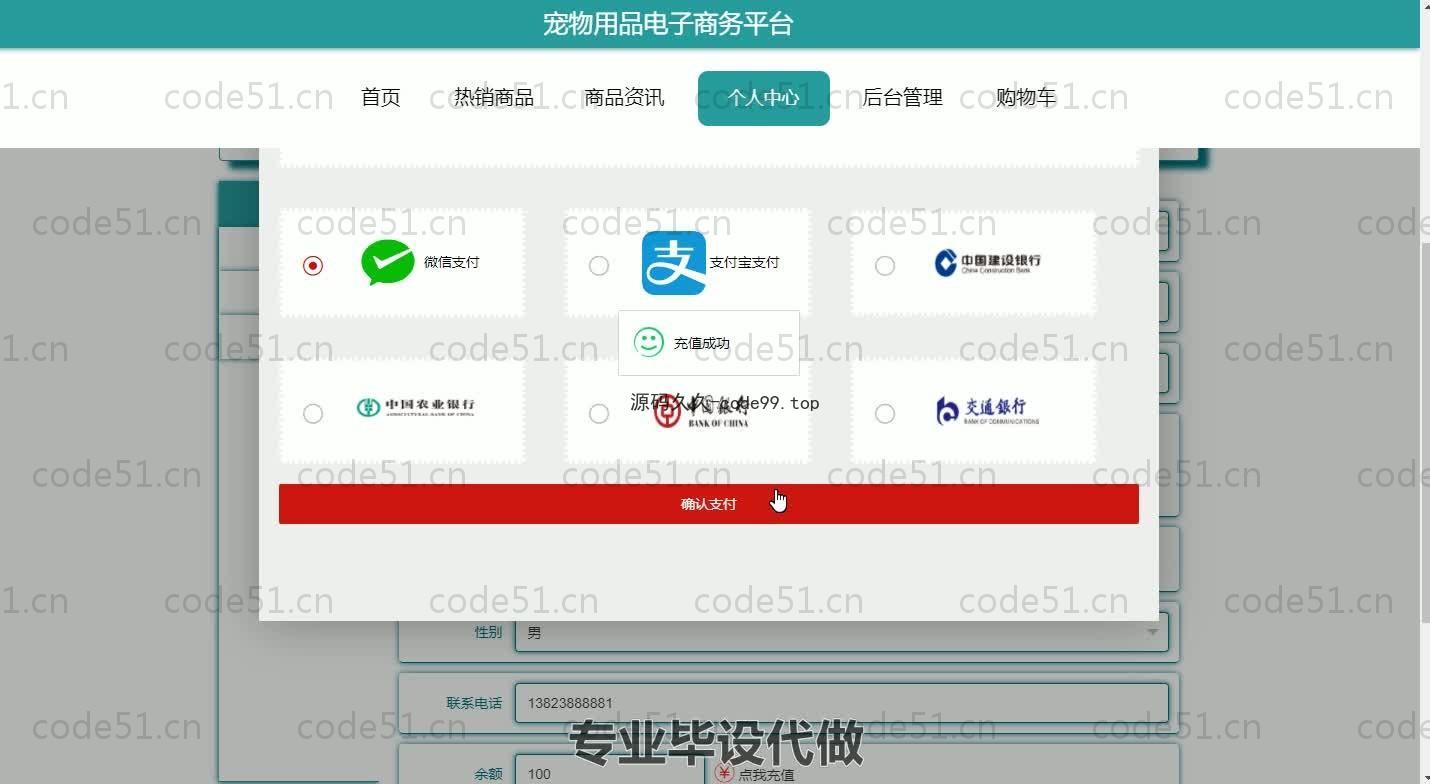
Task: Click the Bank of China logo
Action: (x=702, y=411)
